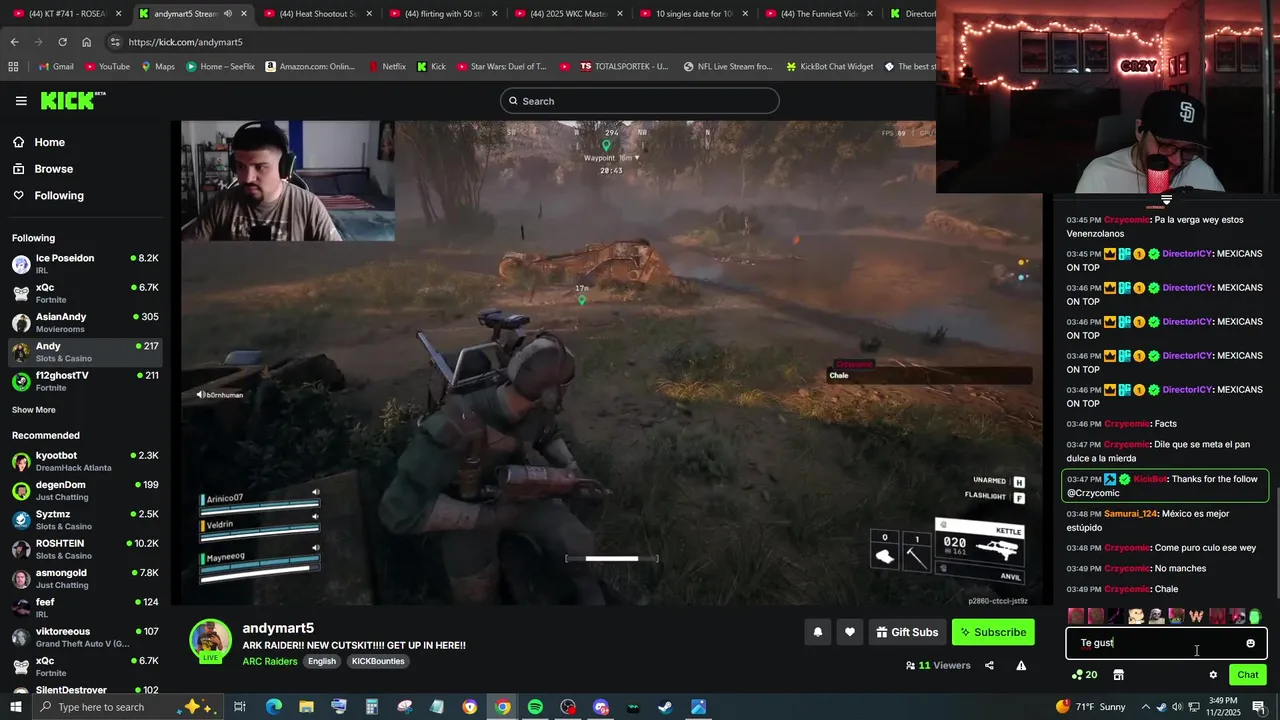Mute the andymart5 tab audio icon
The height and width of the screenshot is (720, 1280).
[x=228, y=14]
